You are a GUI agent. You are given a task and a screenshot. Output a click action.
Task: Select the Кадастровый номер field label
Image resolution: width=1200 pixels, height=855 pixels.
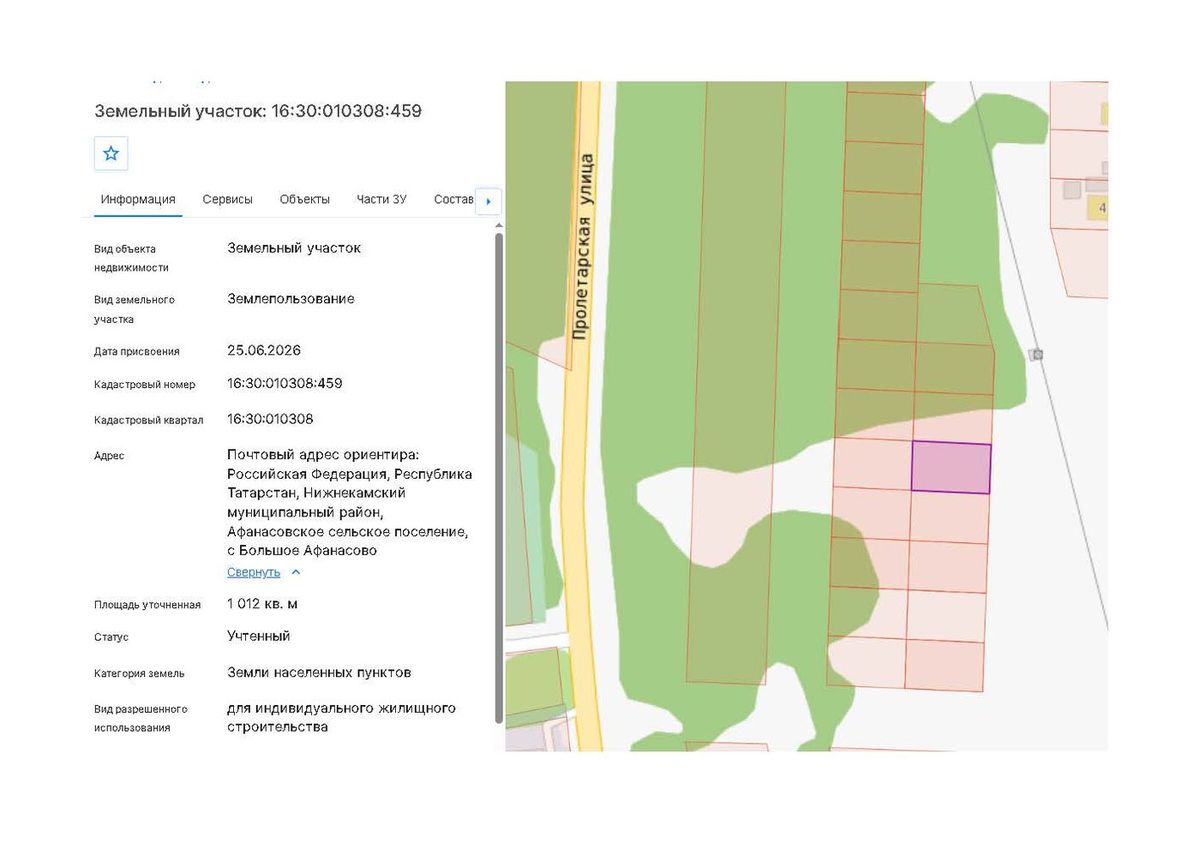click(x=145, y=384)
